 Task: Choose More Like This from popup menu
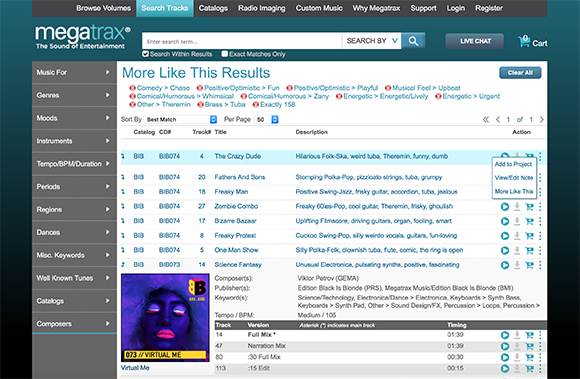coord(514,192)
